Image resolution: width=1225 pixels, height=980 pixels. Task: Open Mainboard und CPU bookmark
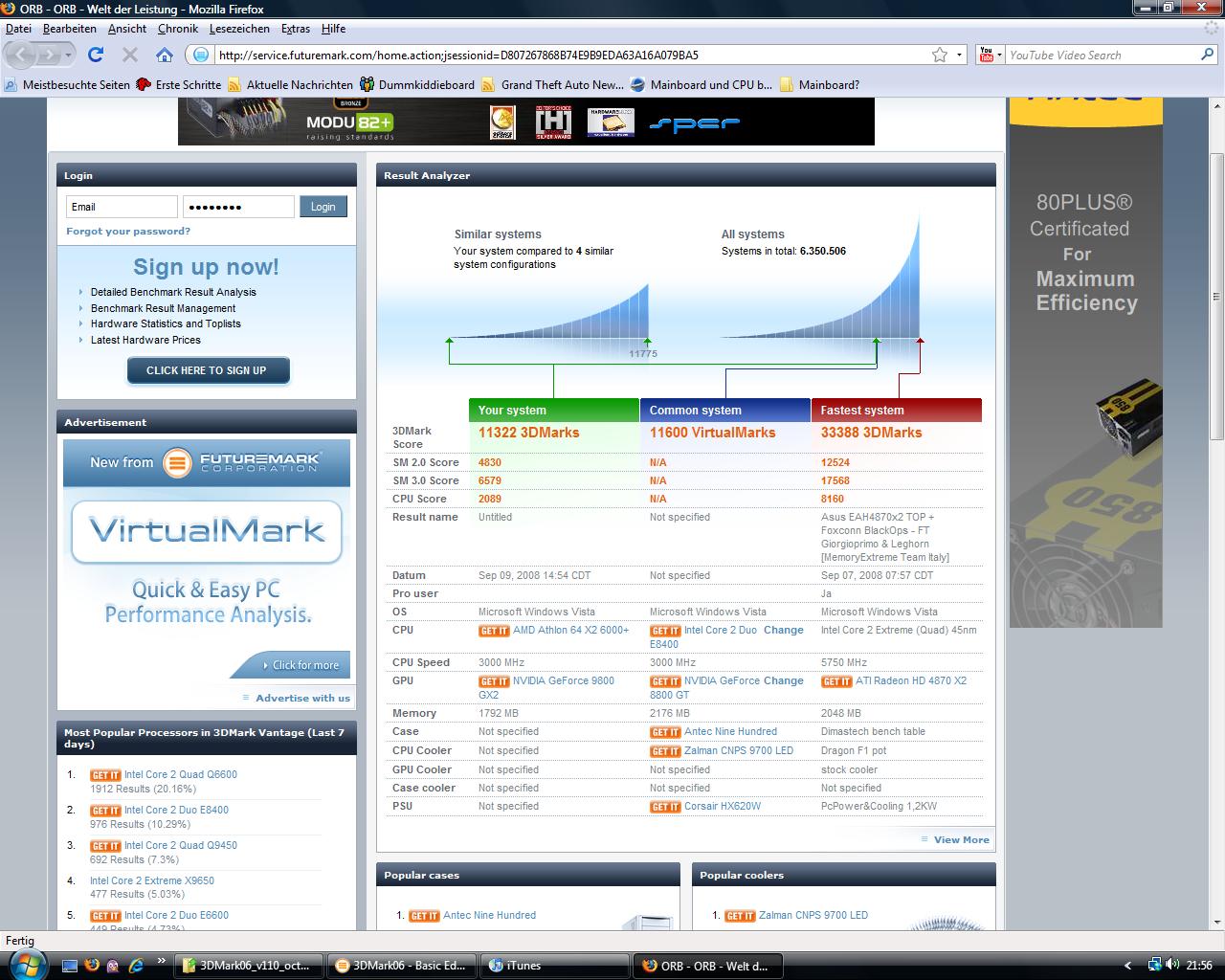pyautogui.click(x=702, y=84)
